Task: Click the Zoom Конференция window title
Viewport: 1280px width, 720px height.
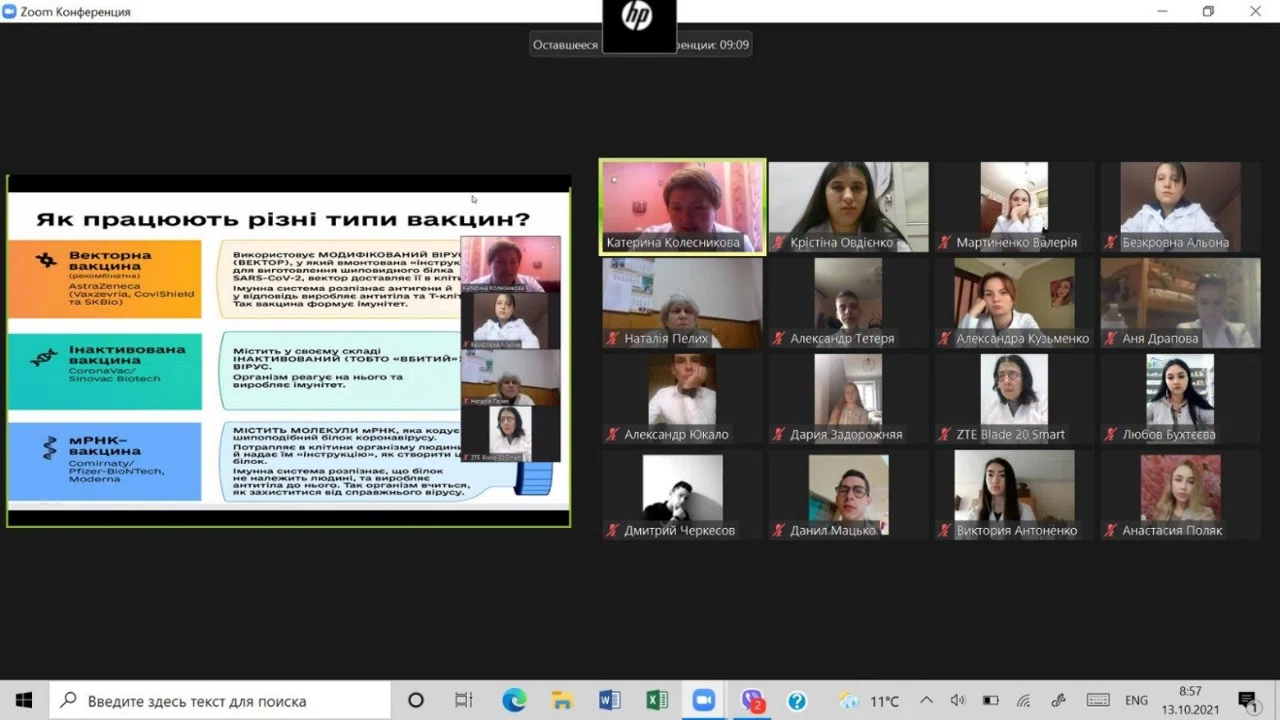Action: point(75,12)
